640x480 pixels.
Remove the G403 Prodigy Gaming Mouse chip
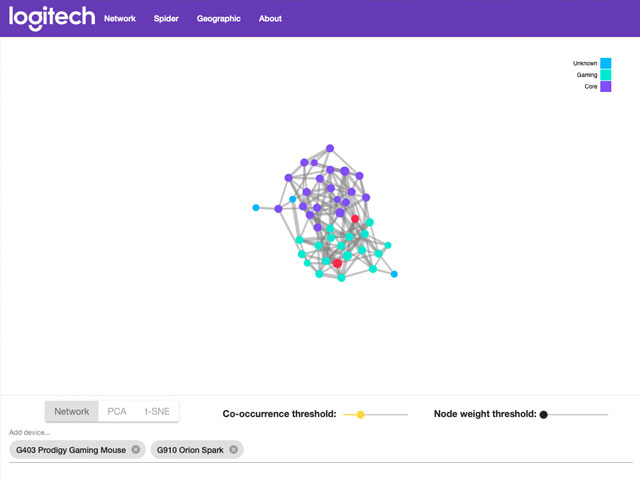point(136,449)
